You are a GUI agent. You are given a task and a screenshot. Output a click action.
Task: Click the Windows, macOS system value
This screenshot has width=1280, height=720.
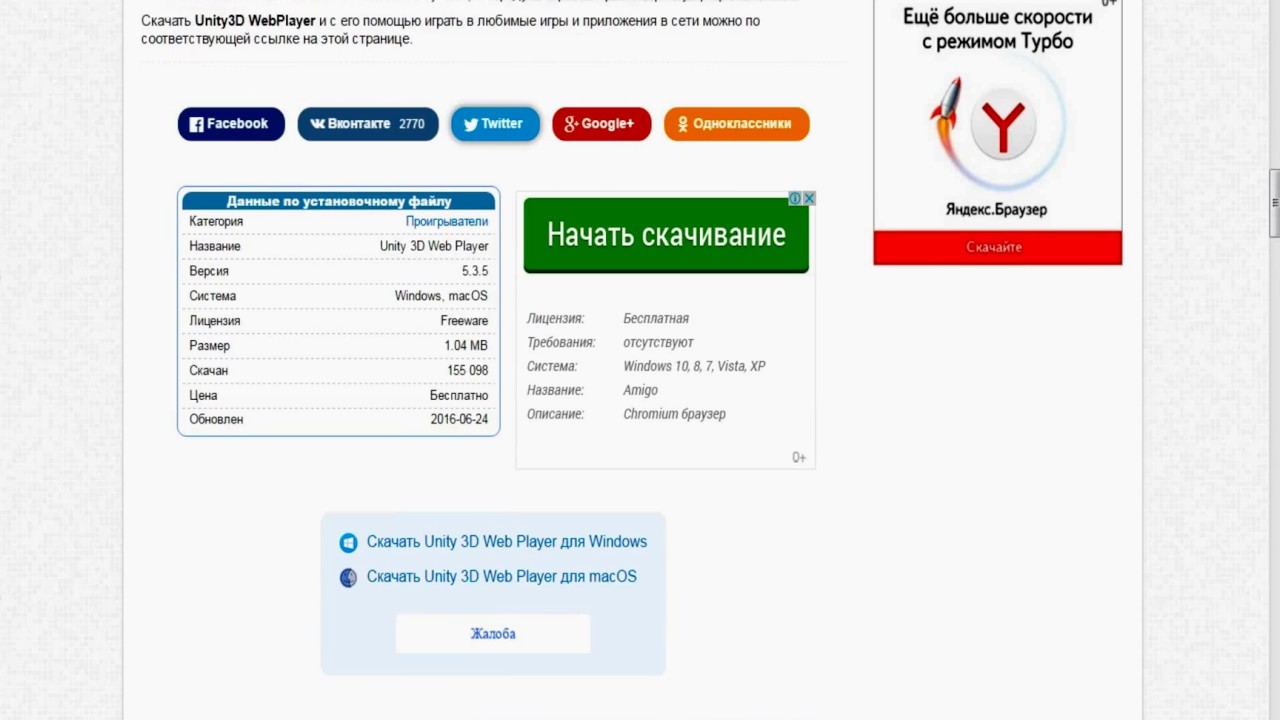(441, 296)
